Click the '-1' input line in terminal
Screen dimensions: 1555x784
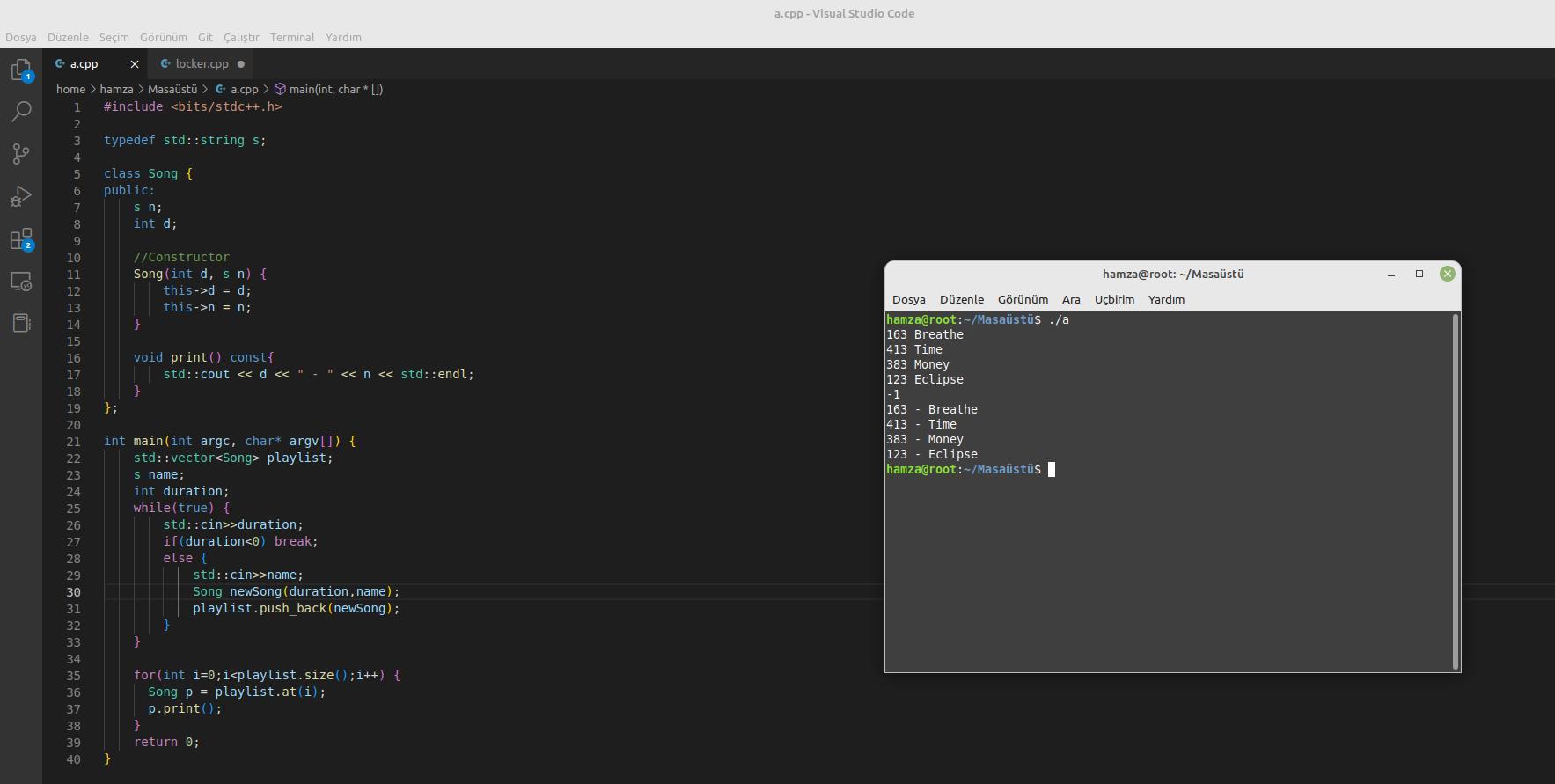(x=893, y=394)
